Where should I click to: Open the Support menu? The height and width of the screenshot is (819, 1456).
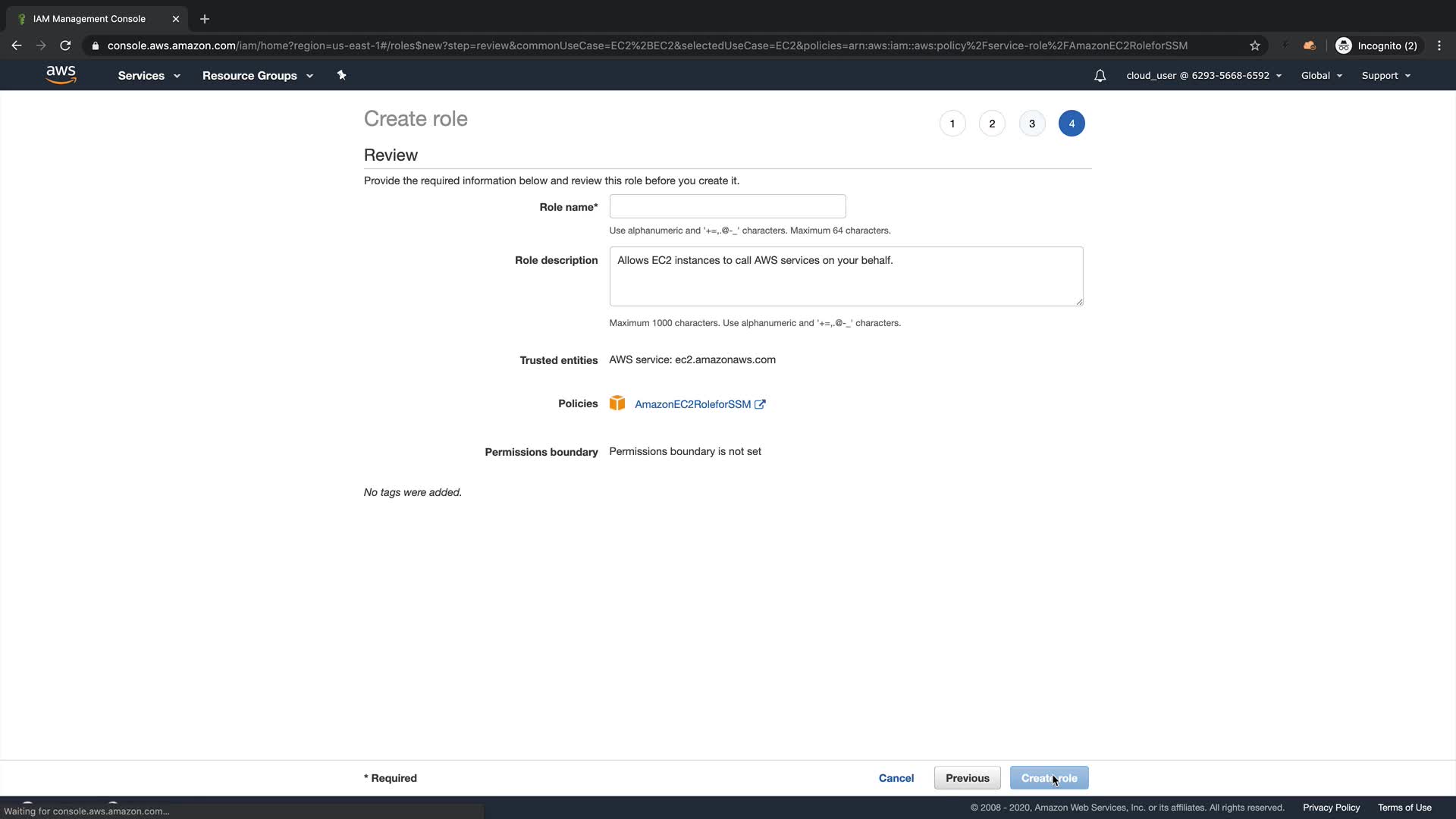[x=1385, y=76]
